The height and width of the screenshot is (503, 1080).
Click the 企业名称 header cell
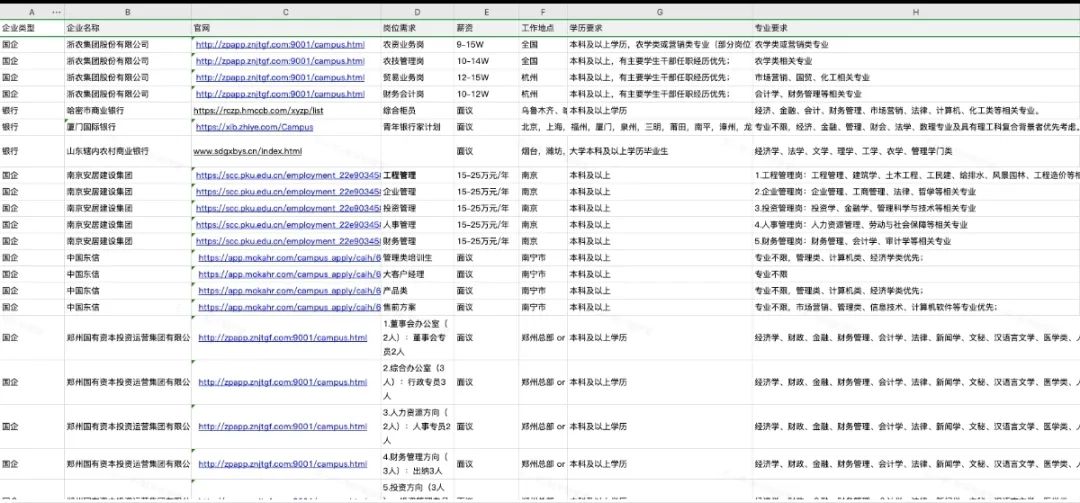[x=127, y=28]
